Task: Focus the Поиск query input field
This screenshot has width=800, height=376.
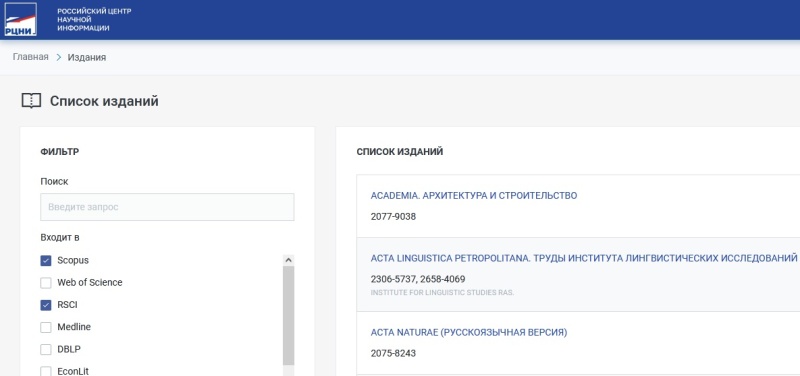Action: tap(167, 207)
